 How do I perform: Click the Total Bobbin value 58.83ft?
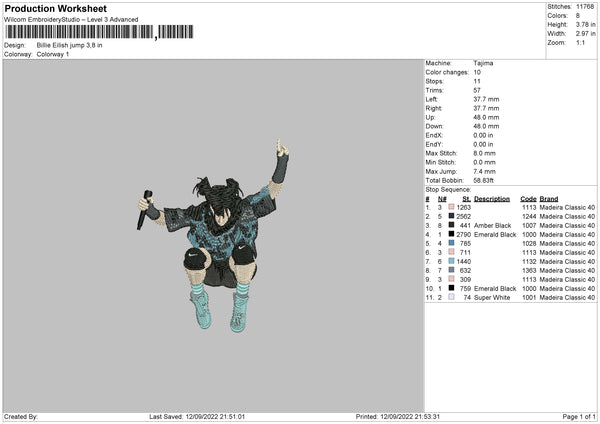tap(484, 180)
